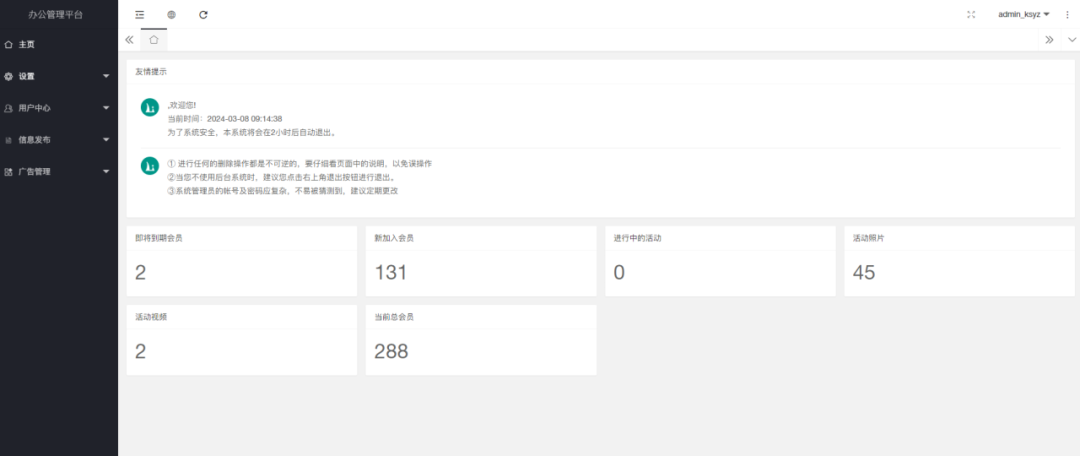Image resolution: width=1080 pixels, height=456 pixels.
Task: Click the avatar icon beside the safety tips
Action: point(150,165)
